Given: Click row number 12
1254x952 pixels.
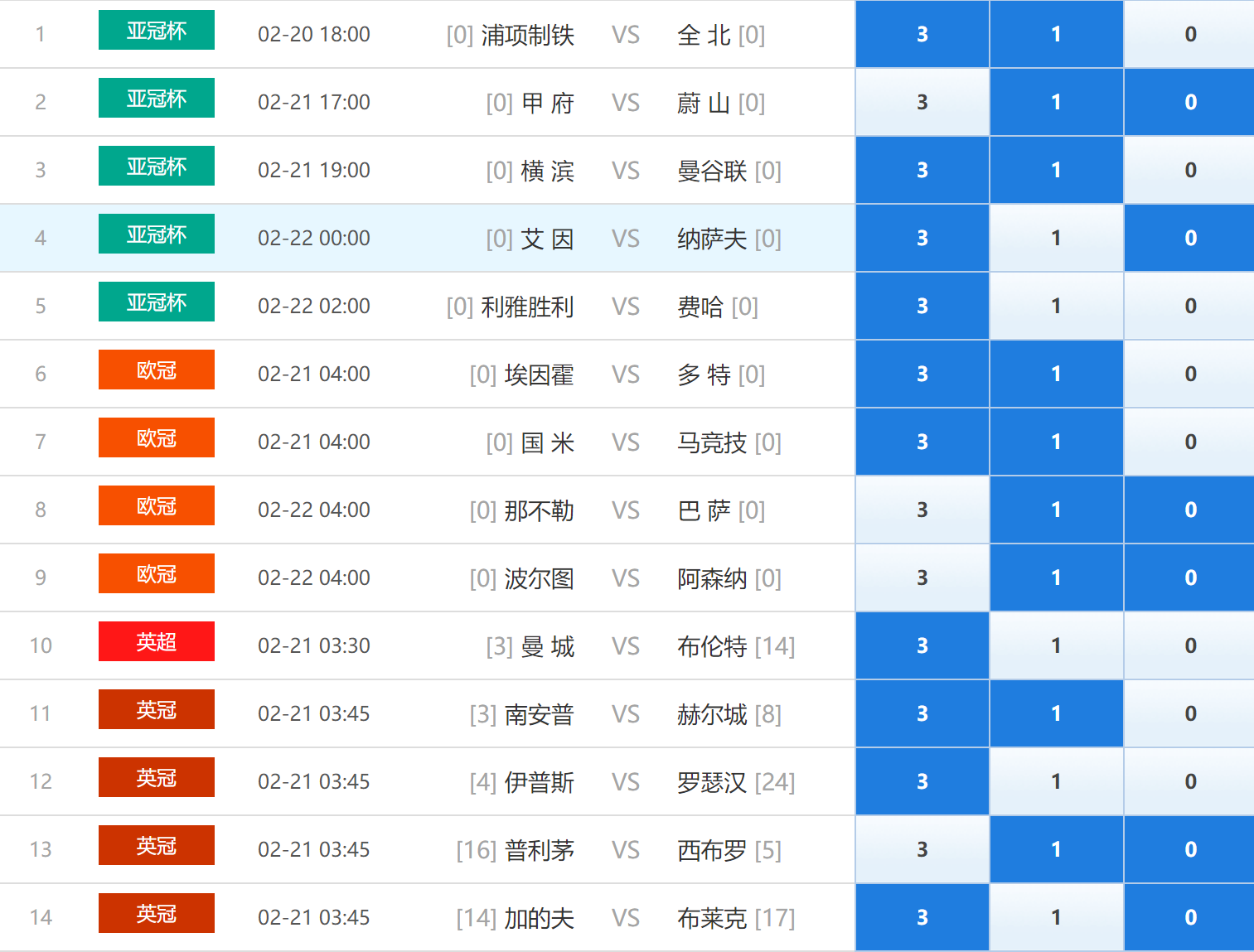Looking at the screenshot, I should pos(41,781).
